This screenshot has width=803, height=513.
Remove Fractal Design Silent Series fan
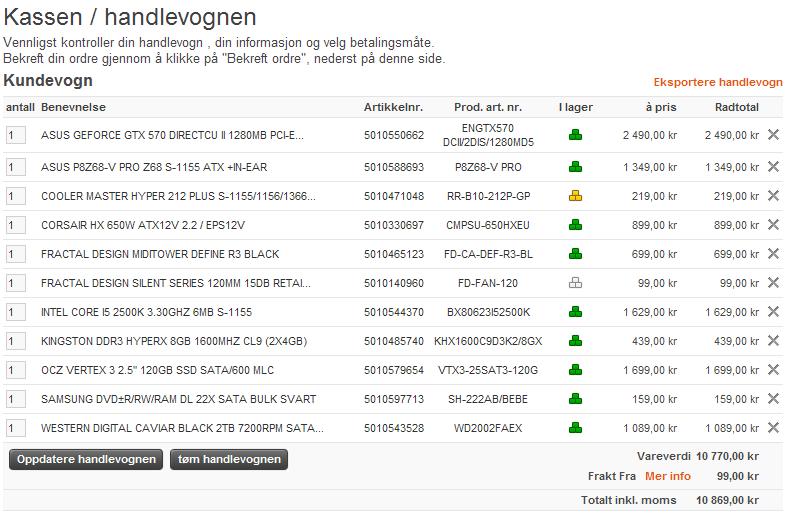[773, 283]
